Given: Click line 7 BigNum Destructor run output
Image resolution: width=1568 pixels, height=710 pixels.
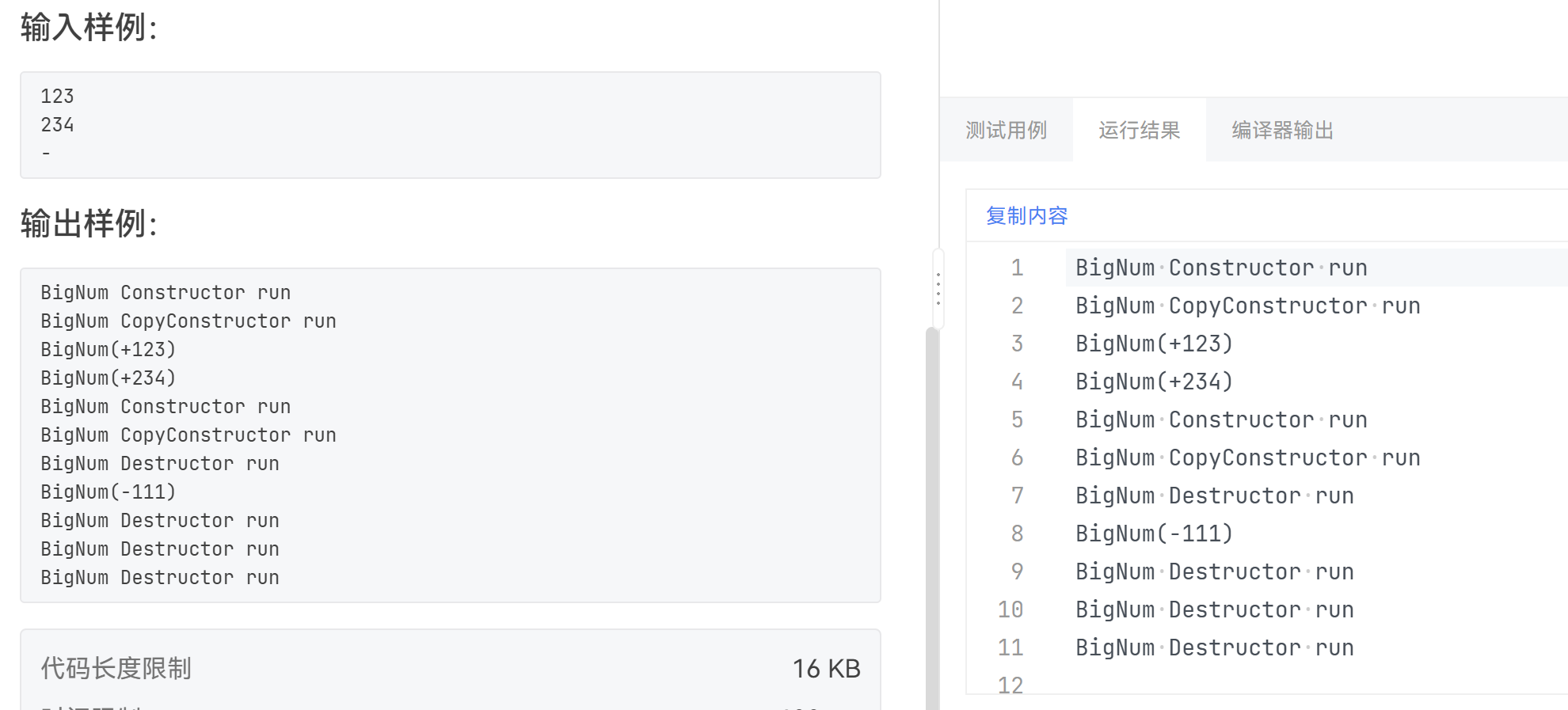Looking at the screenshot, I should (1214, 495).
